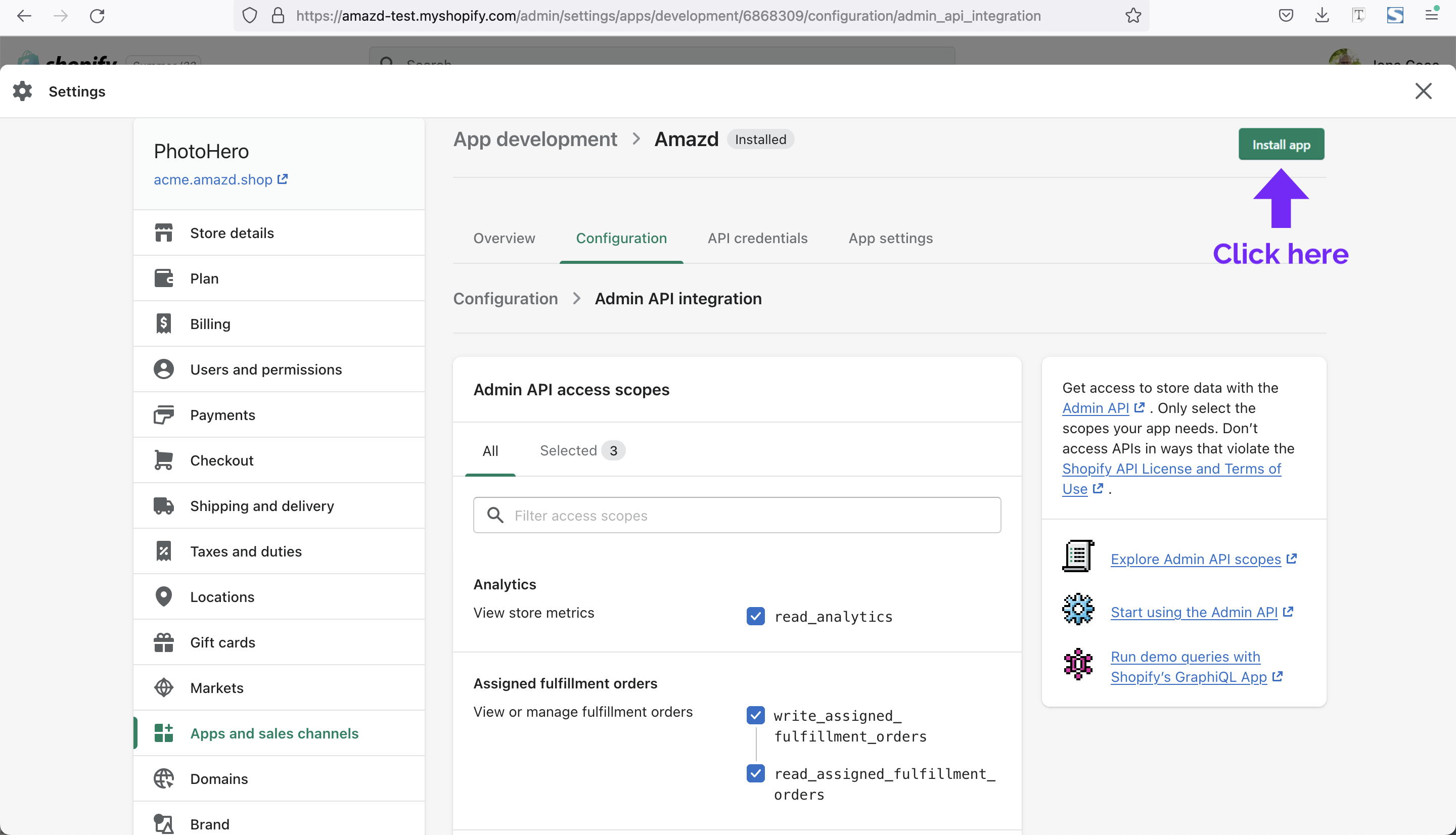Open Checkout settings item
The image size is (1456, 835).
279,460
